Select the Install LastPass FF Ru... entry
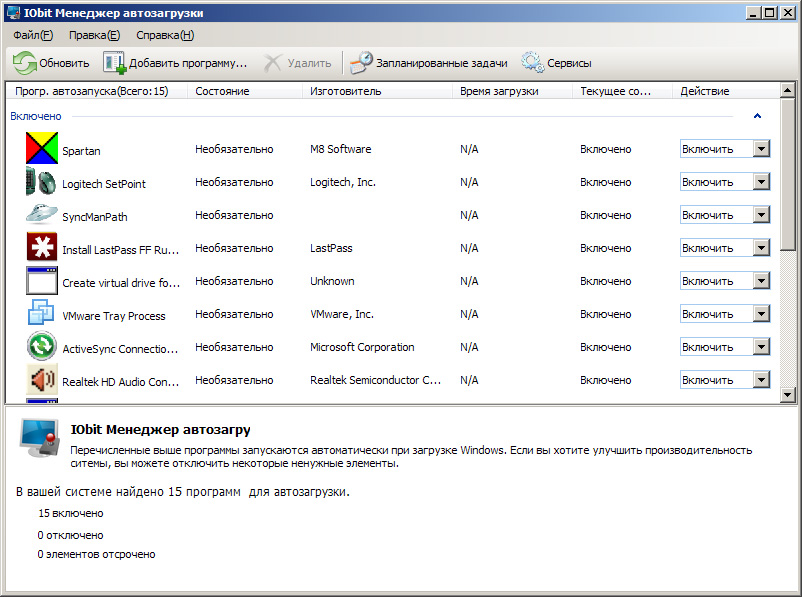Screen dimensions: 802x597 click(121, 250)
